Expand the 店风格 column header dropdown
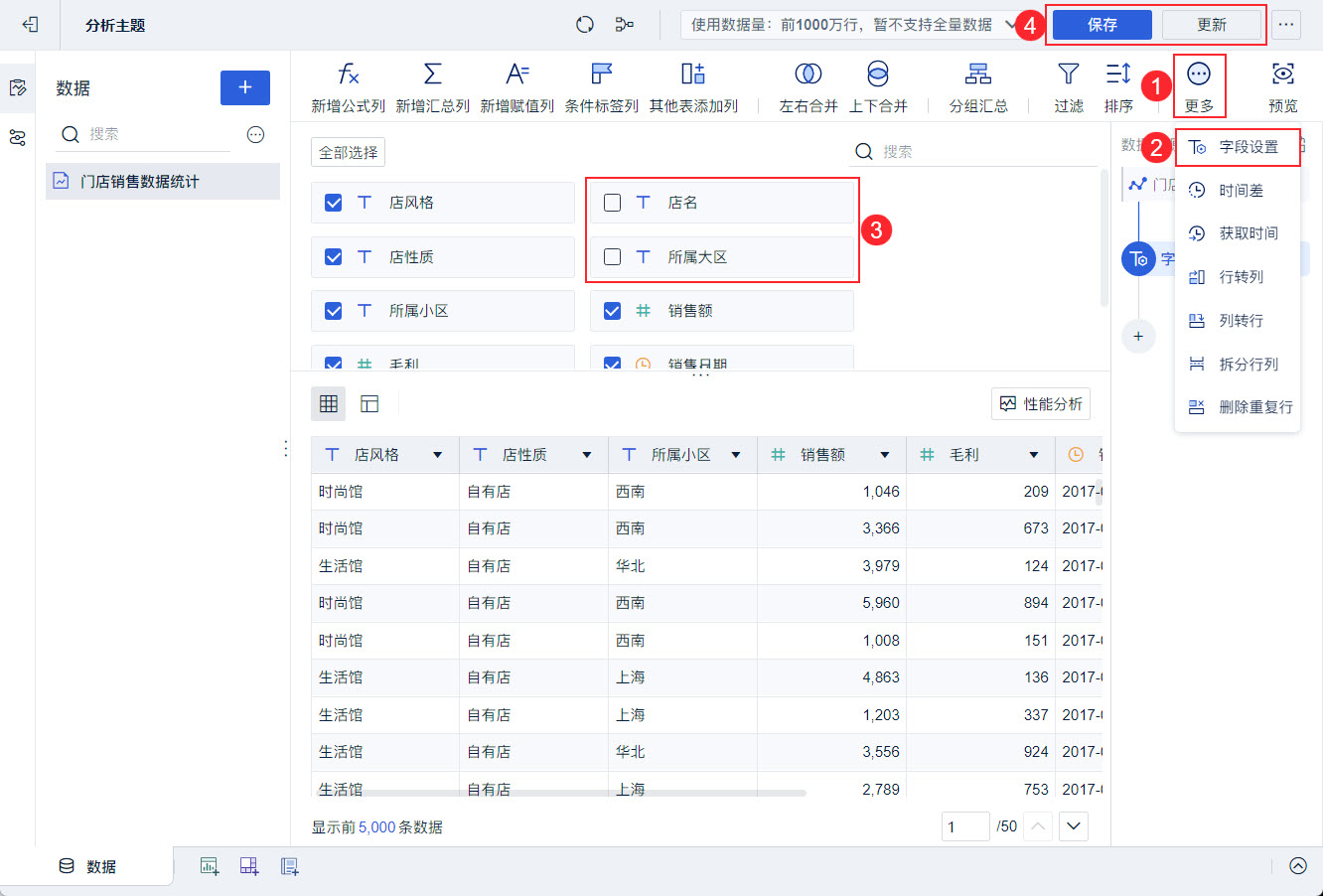 [437, 455]
